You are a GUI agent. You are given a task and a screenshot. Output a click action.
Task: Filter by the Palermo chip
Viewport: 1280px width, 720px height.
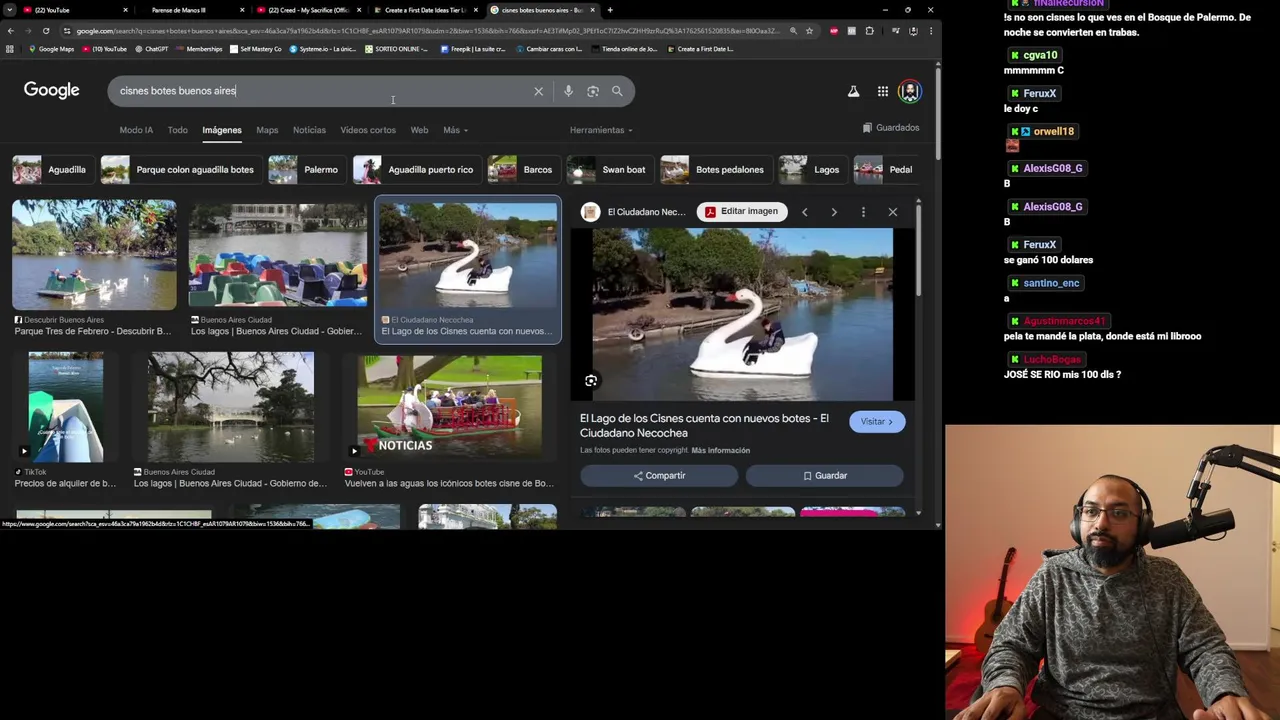tap(305, 170)
